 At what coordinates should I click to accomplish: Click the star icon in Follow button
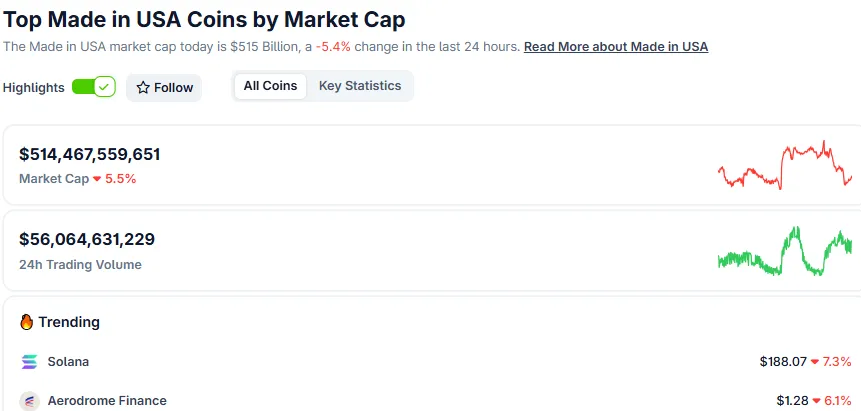pyautogui.click(x=143, y=88)
